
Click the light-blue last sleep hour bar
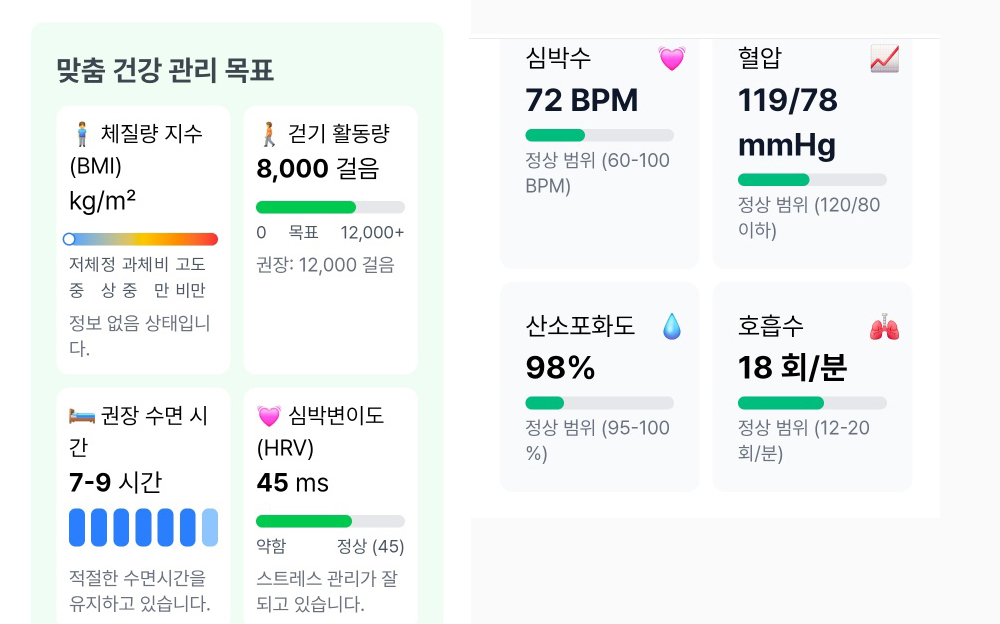pos(210,527)
